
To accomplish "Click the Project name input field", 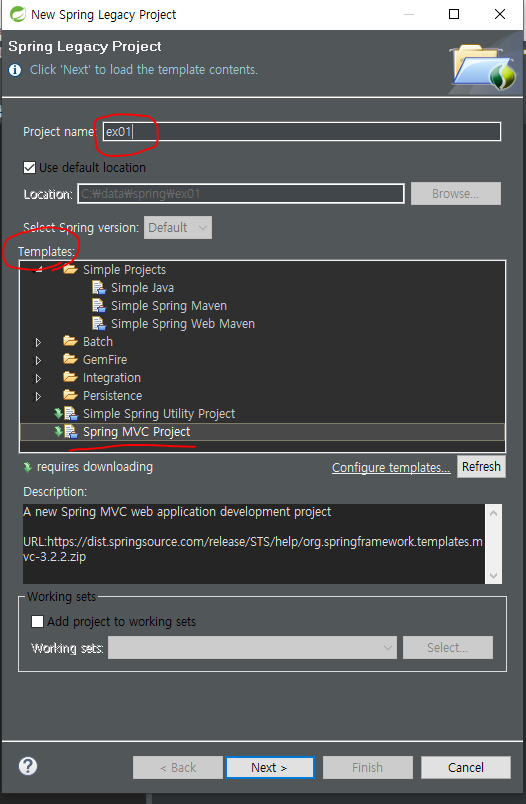I will (301, 131).
